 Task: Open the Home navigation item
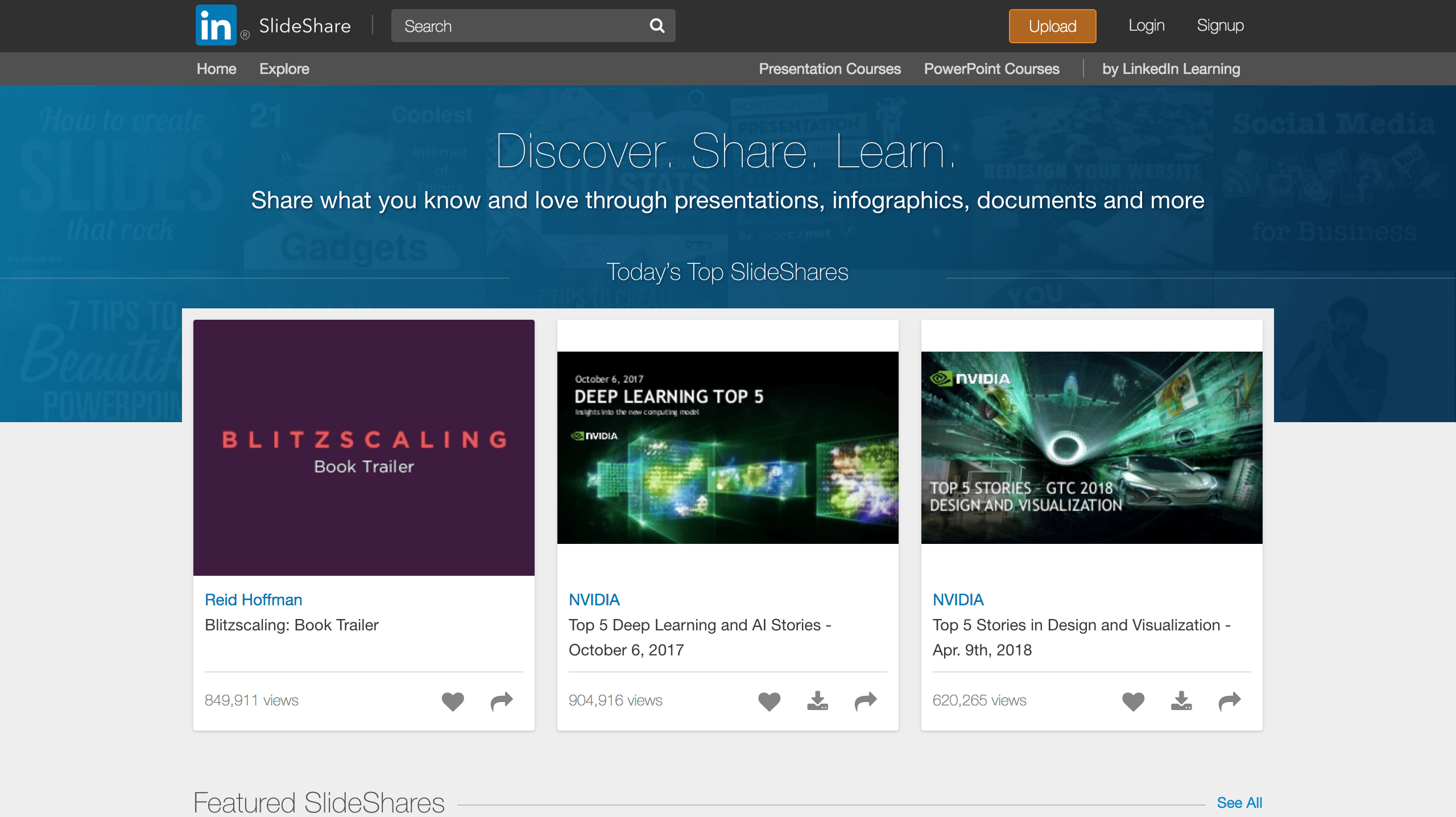tap(216, 69)
